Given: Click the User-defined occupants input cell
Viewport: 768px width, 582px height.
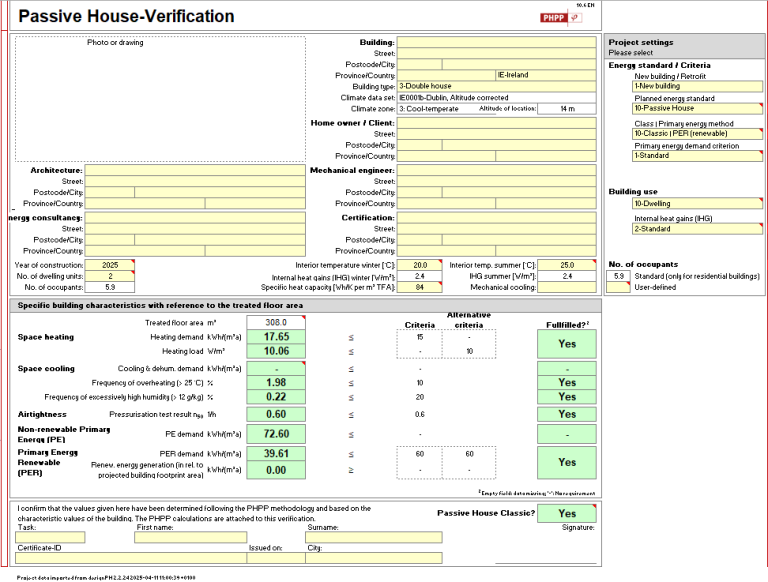Looking at the screenshot, I should 619,288.
